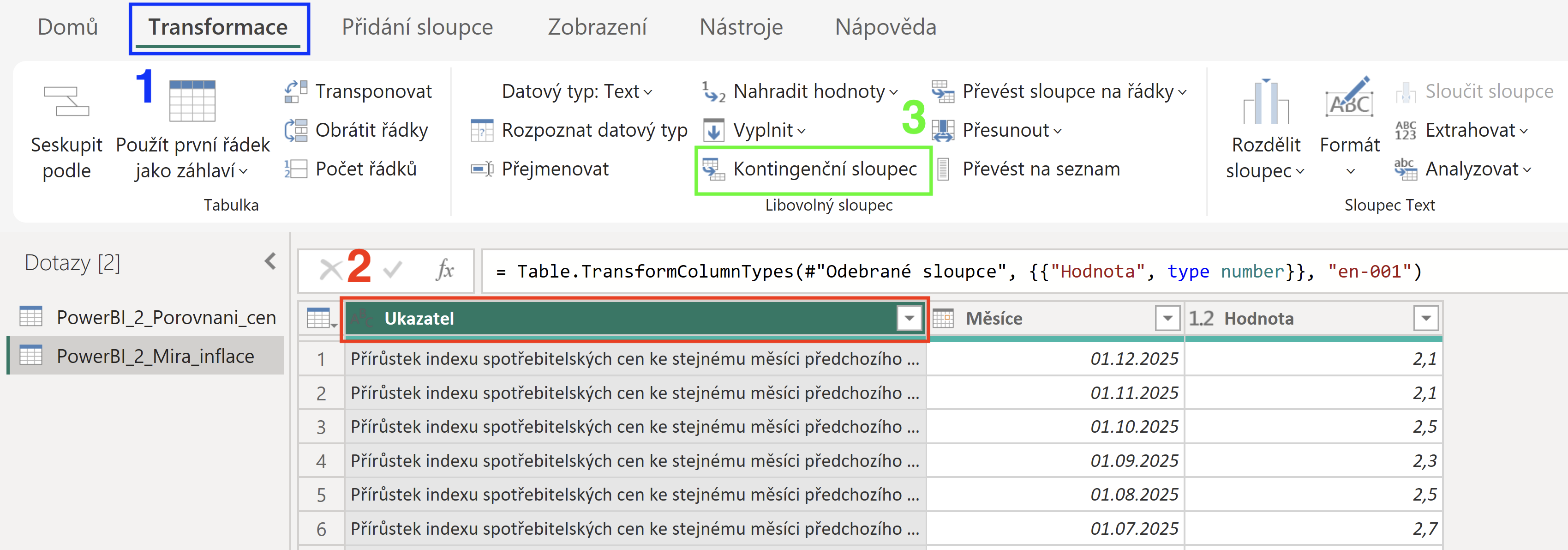Image resolution: width=1568 pixels, height=550 pixels.
Task: Click the Hodnota column 1.2 type icon
Action: pyautogui.click(x=1201, y=318)
